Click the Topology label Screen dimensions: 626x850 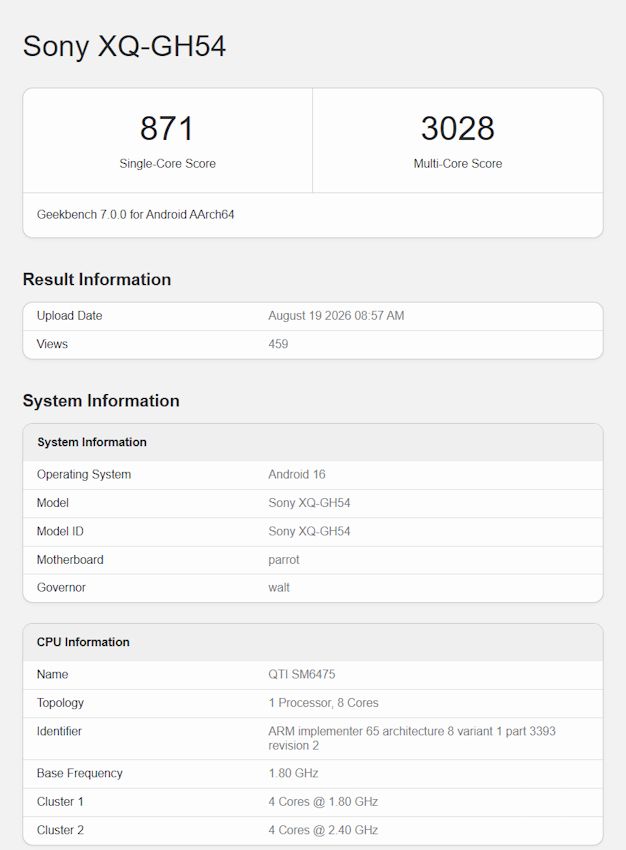click(60, 703)
